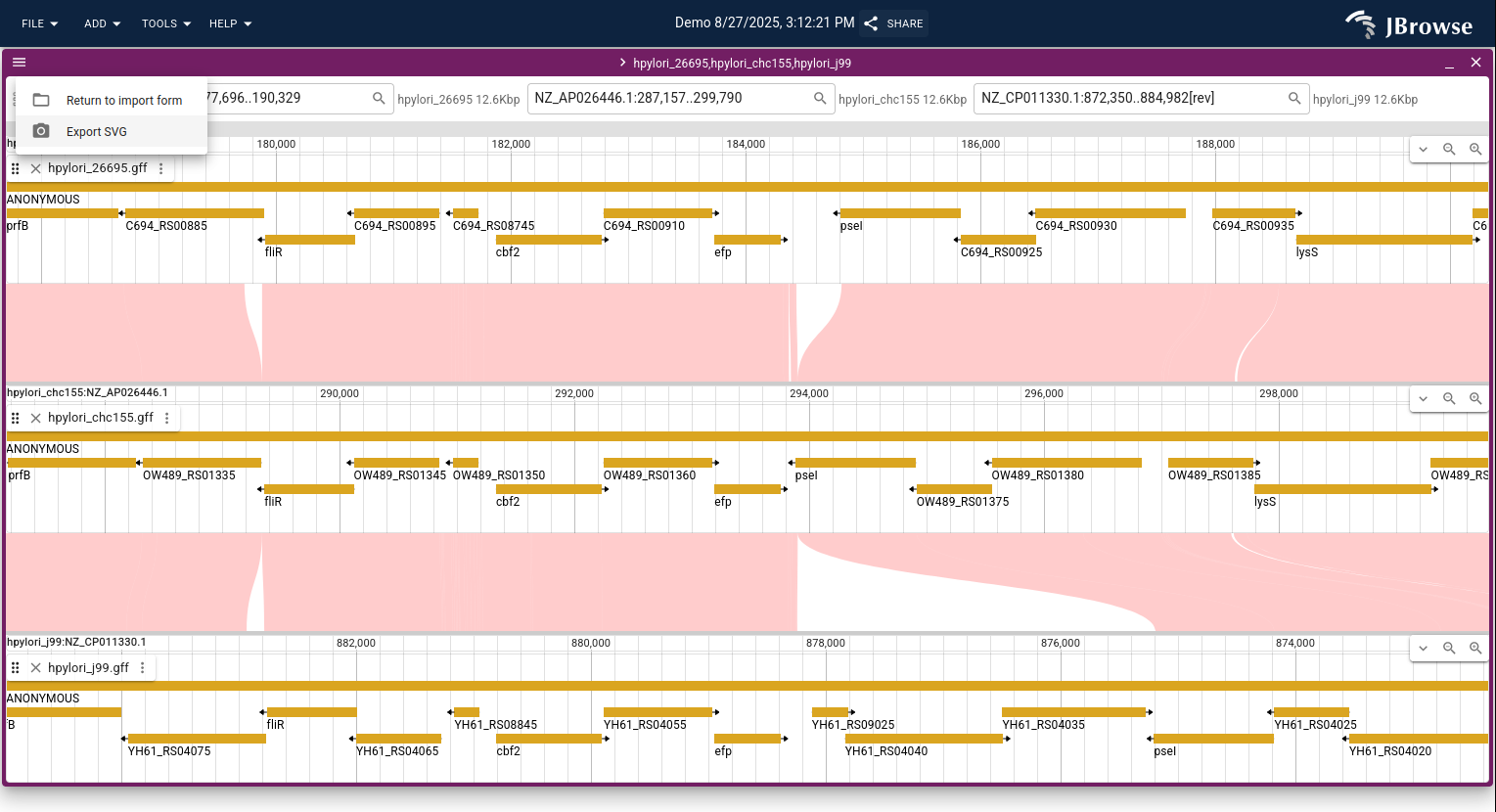The width and height of the screenshot is (1496, 812).
Task: Click the hpylori_26695.gff track label
Action: pyautogui.click(x=98, y=168)
